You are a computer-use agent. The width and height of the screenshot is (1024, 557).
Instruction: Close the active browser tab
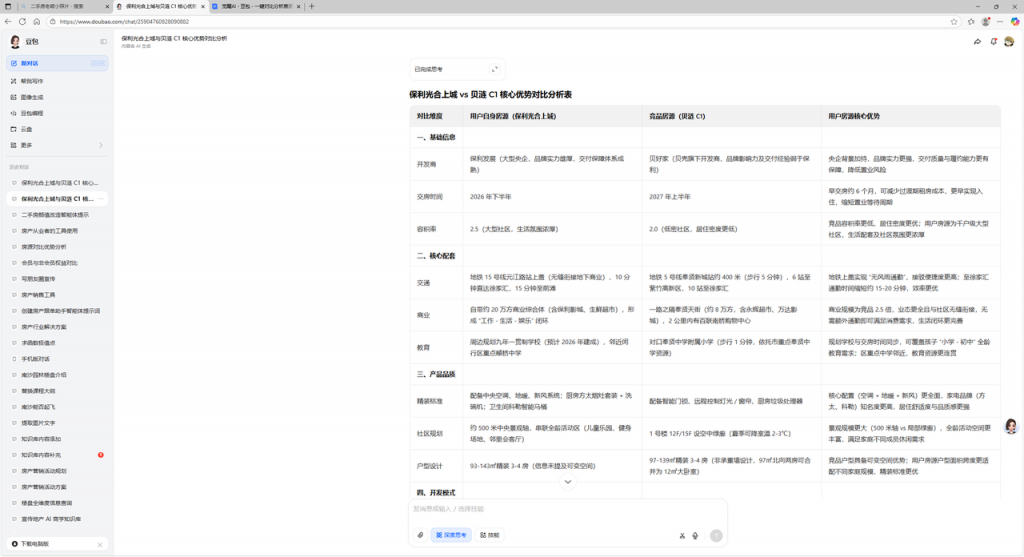(202, 7)
